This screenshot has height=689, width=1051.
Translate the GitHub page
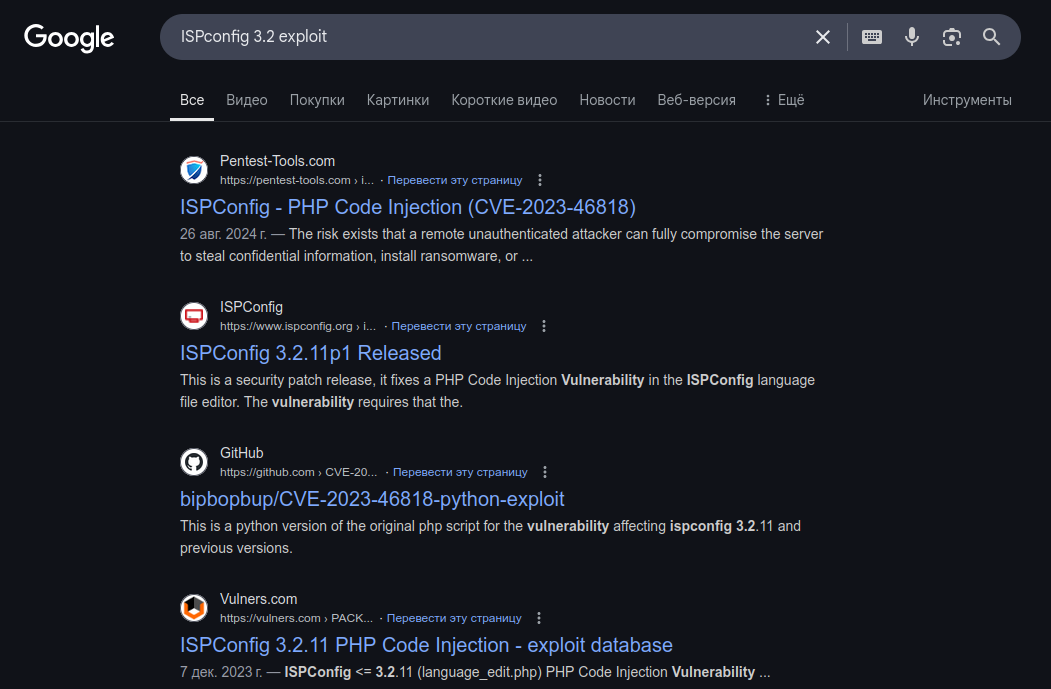(460, 473)
